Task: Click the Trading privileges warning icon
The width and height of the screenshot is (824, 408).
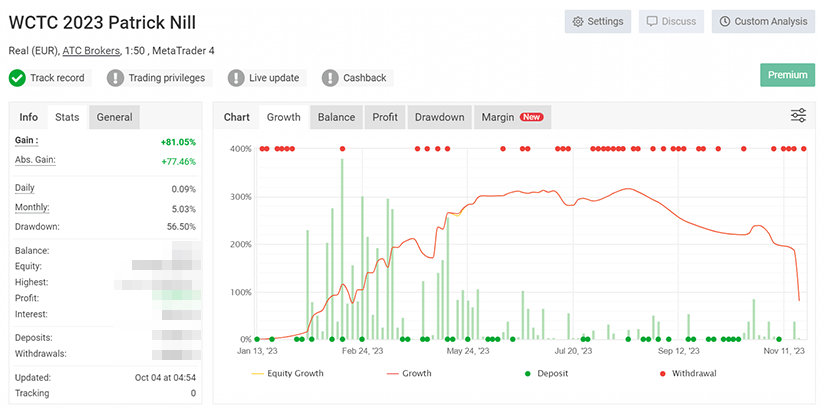Action: click(x=116, y=78)
